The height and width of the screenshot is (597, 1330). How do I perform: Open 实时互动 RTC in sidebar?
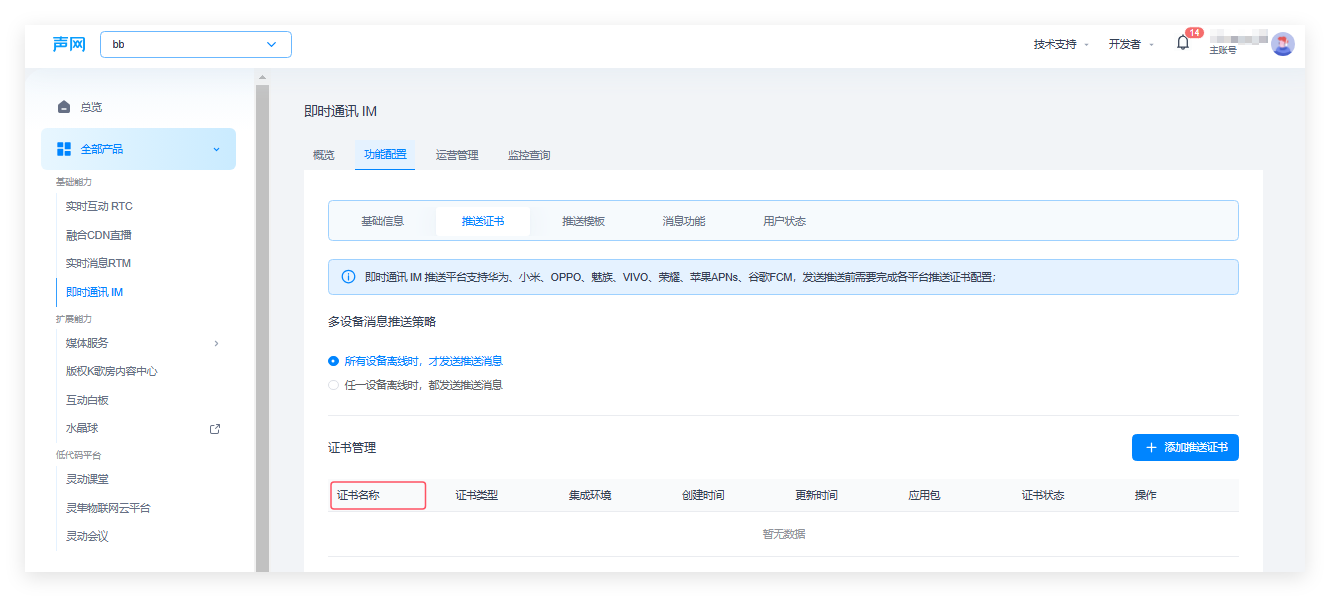point(99,207)
